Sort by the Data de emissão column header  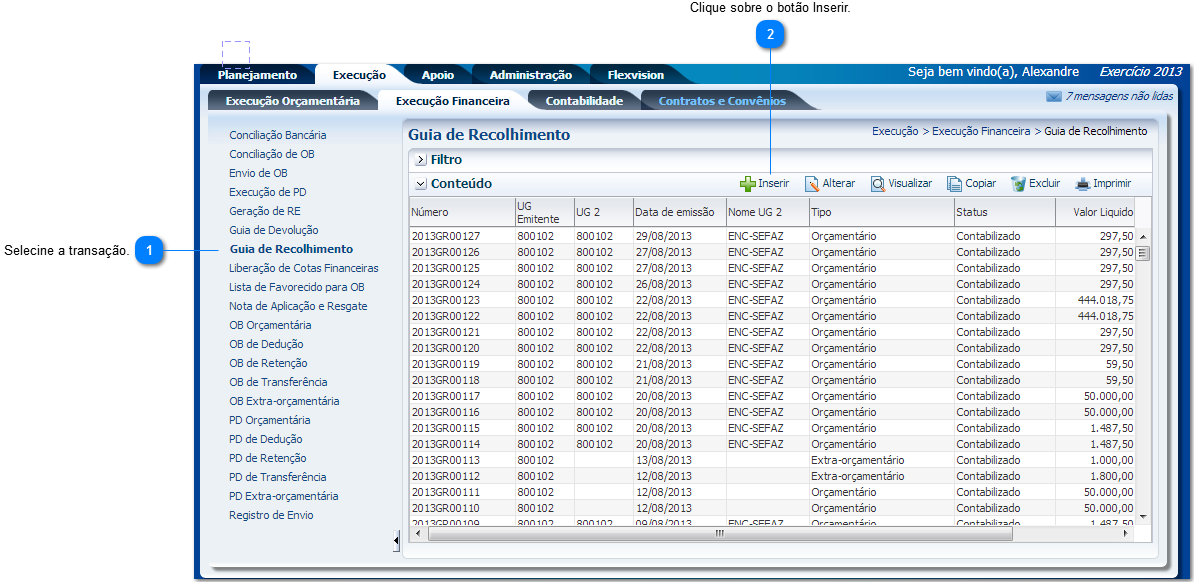point(674,212)
